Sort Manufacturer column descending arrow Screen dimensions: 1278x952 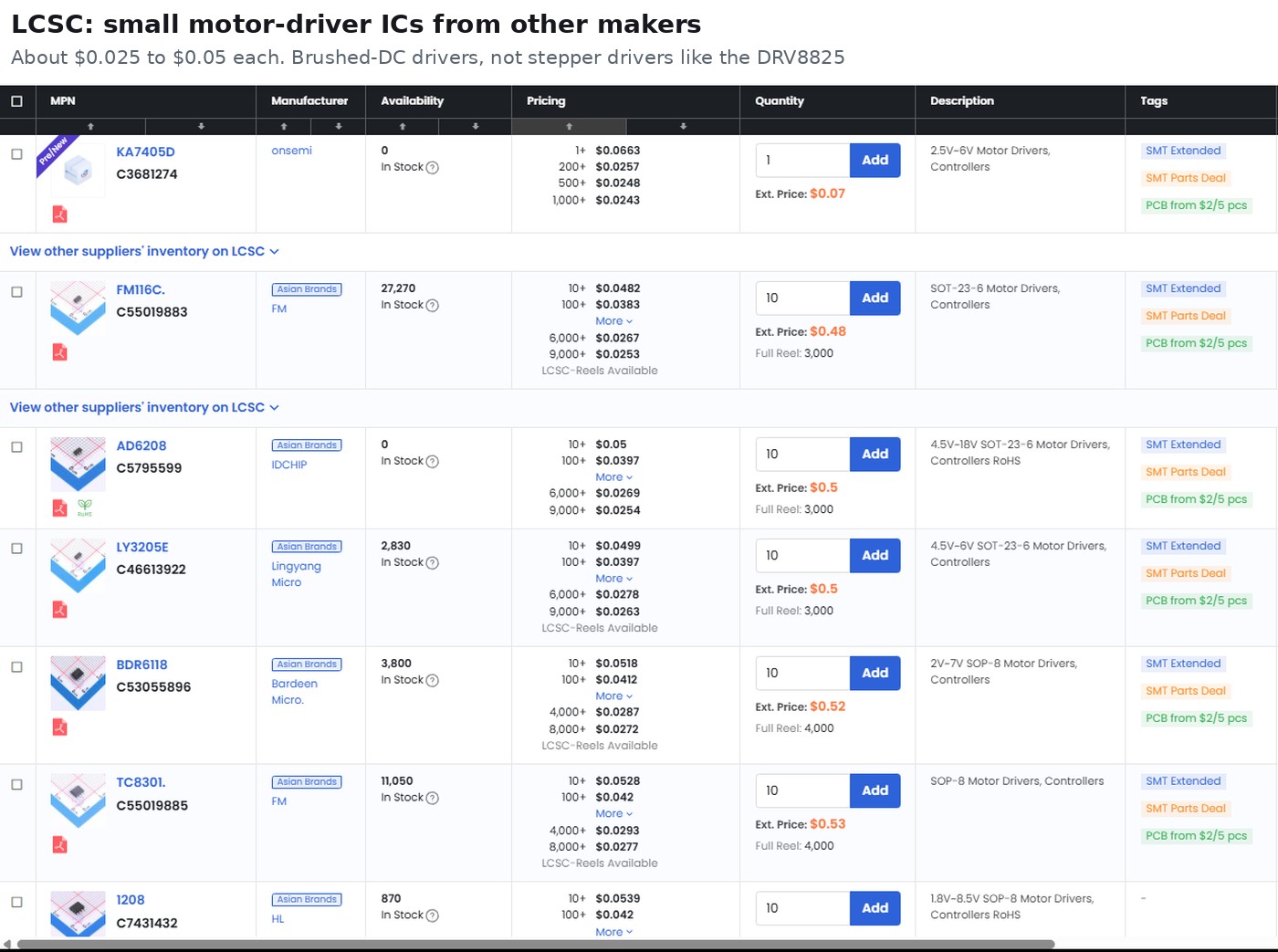click(339, 126)
